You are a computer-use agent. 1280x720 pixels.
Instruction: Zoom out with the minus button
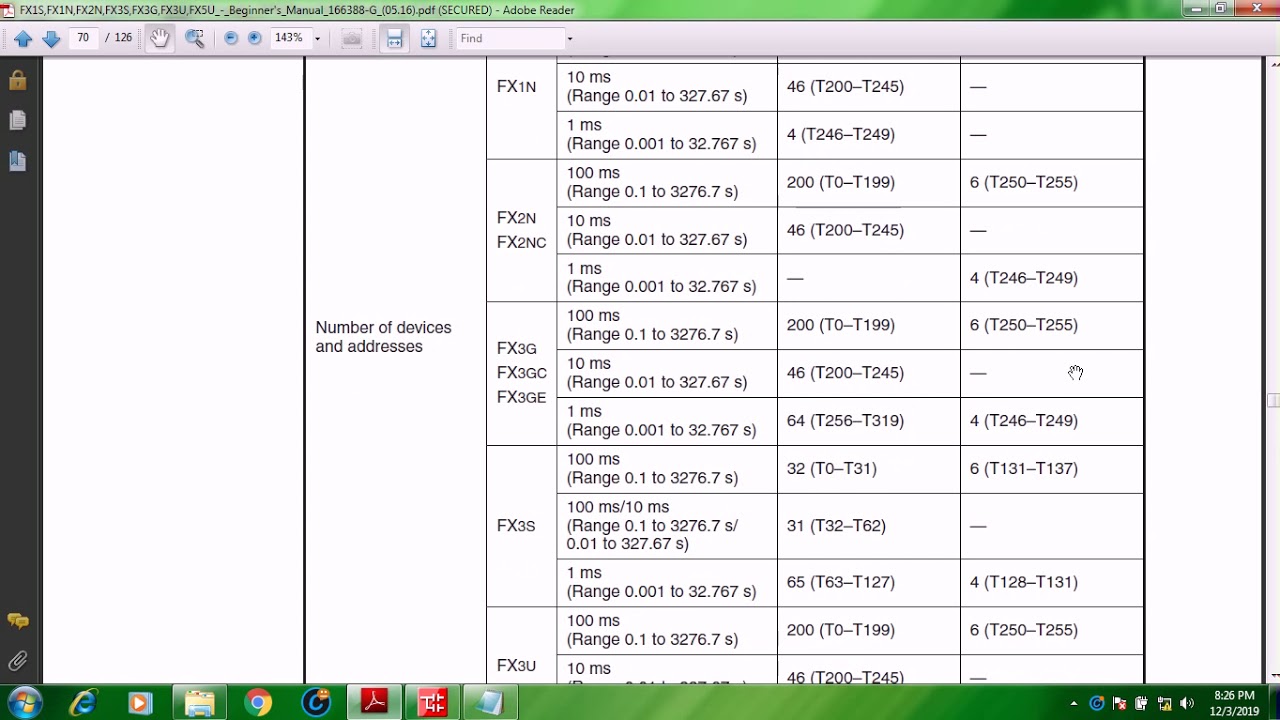(x=231, y=38)
